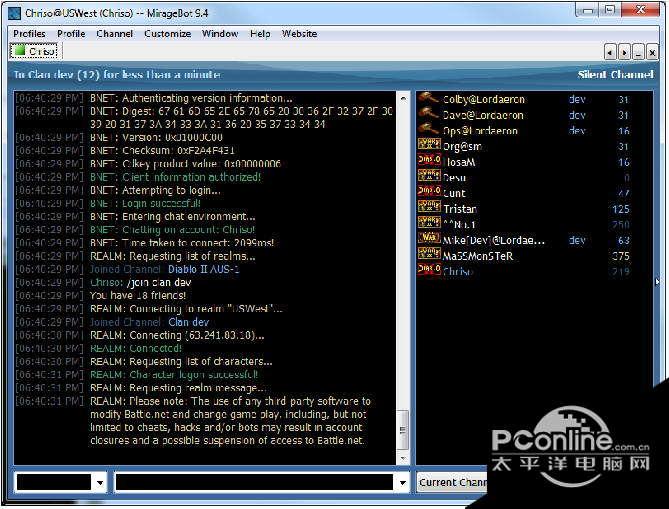
Task: Click MaSSMonSTeR's ping value 375
Action: [x=621, y=256]
